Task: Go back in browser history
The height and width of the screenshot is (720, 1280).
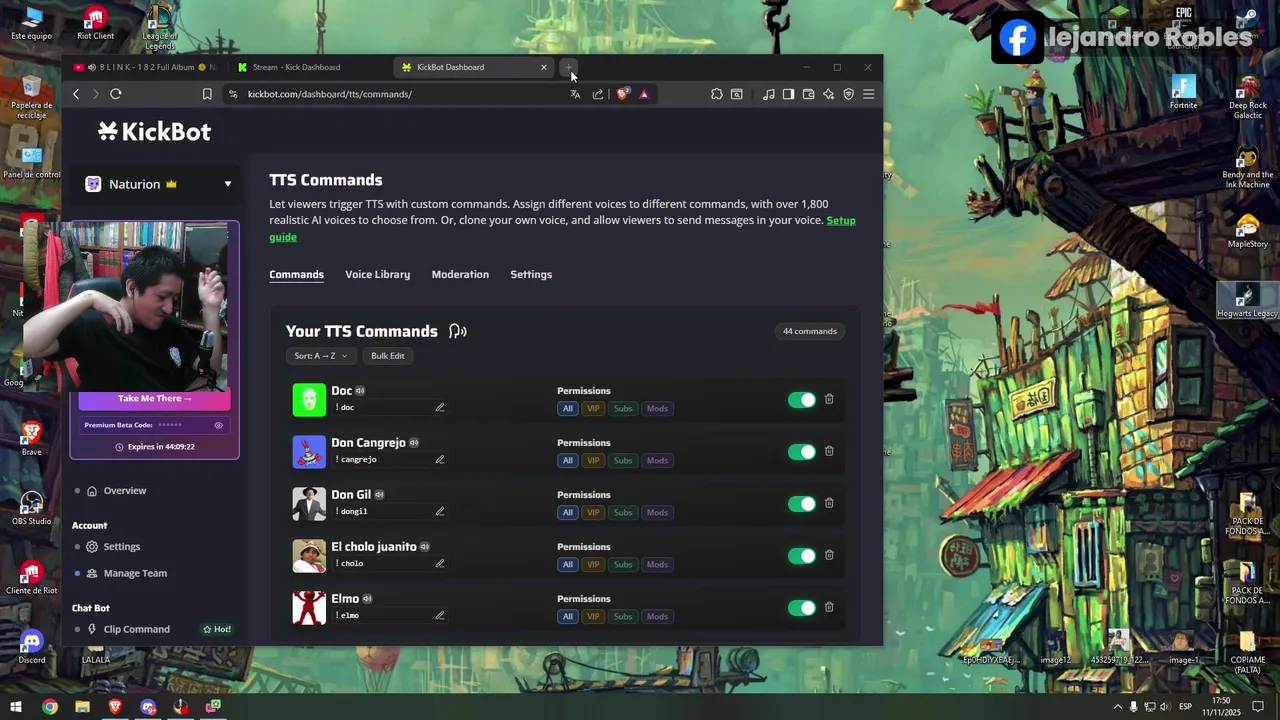Action: pyautogui.click(x=76, y=94)
